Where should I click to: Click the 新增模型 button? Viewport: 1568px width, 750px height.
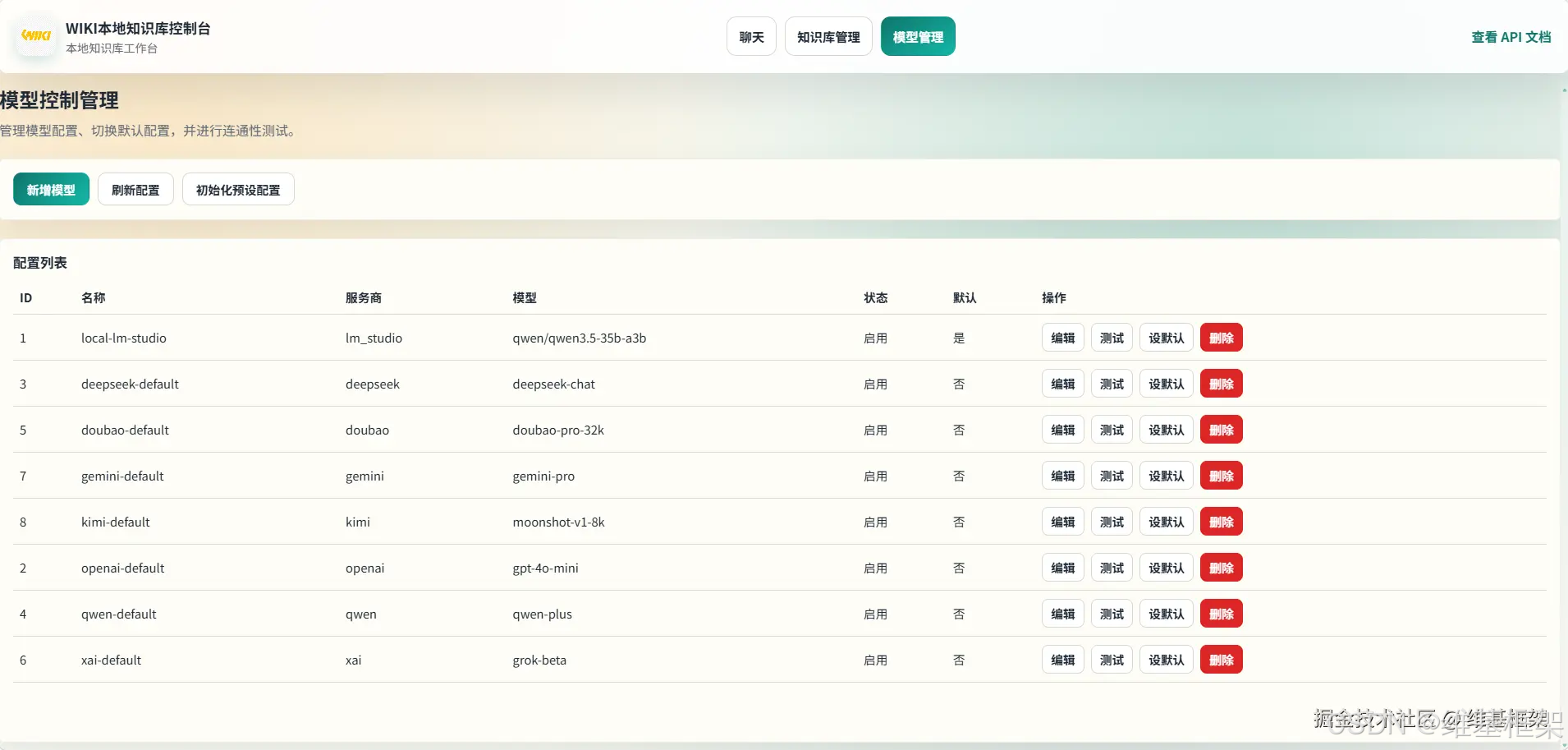51,190
